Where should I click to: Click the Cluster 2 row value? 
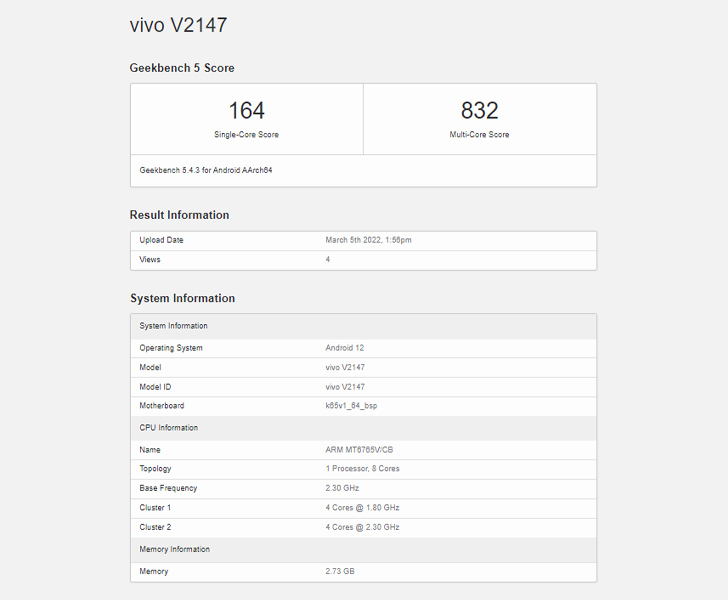(362, 527)
